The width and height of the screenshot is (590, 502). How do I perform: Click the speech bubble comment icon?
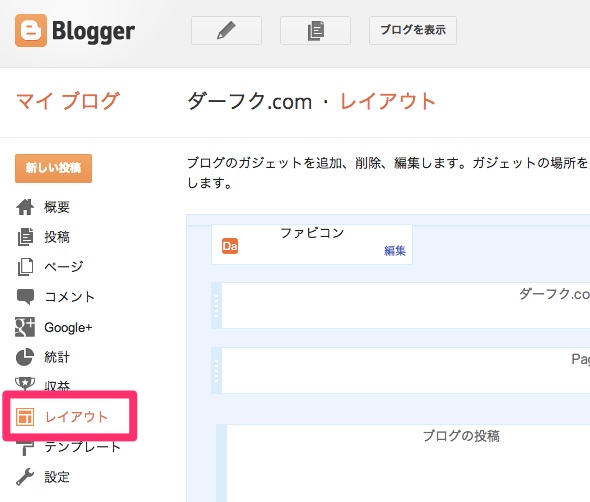coord(25,297)
